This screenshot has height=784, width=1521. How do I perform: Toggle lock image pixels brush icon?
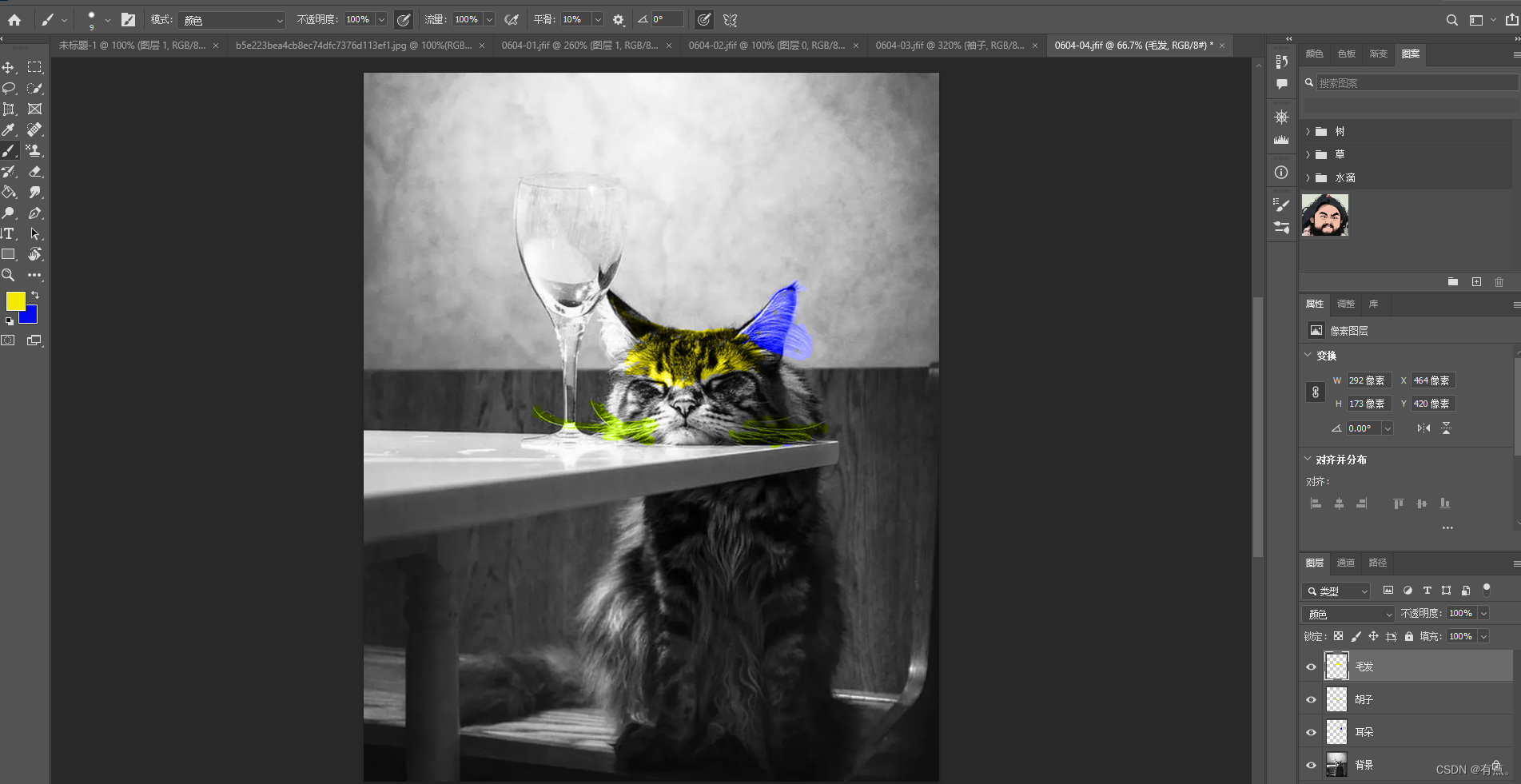coord(1356,637)
